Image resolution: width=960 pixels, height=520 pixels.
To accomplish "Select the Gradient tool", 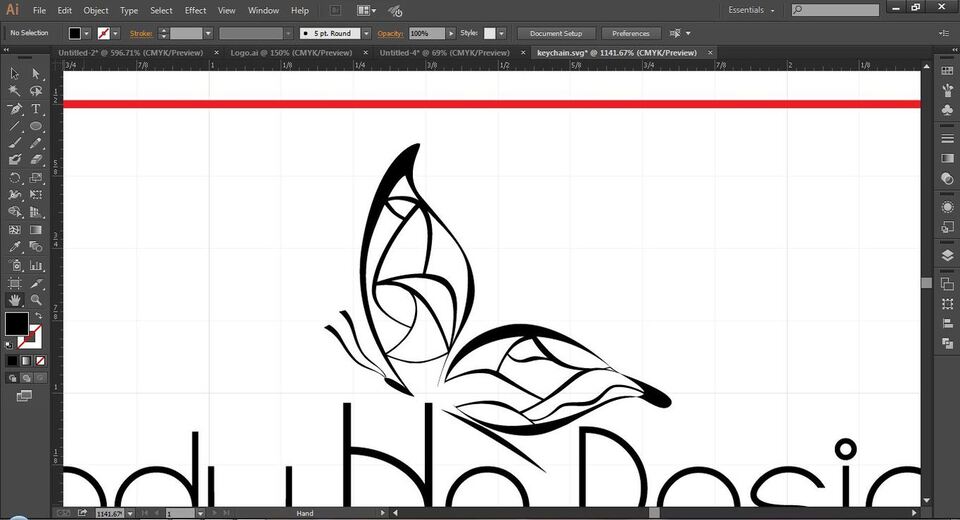I will coord(36,230).
